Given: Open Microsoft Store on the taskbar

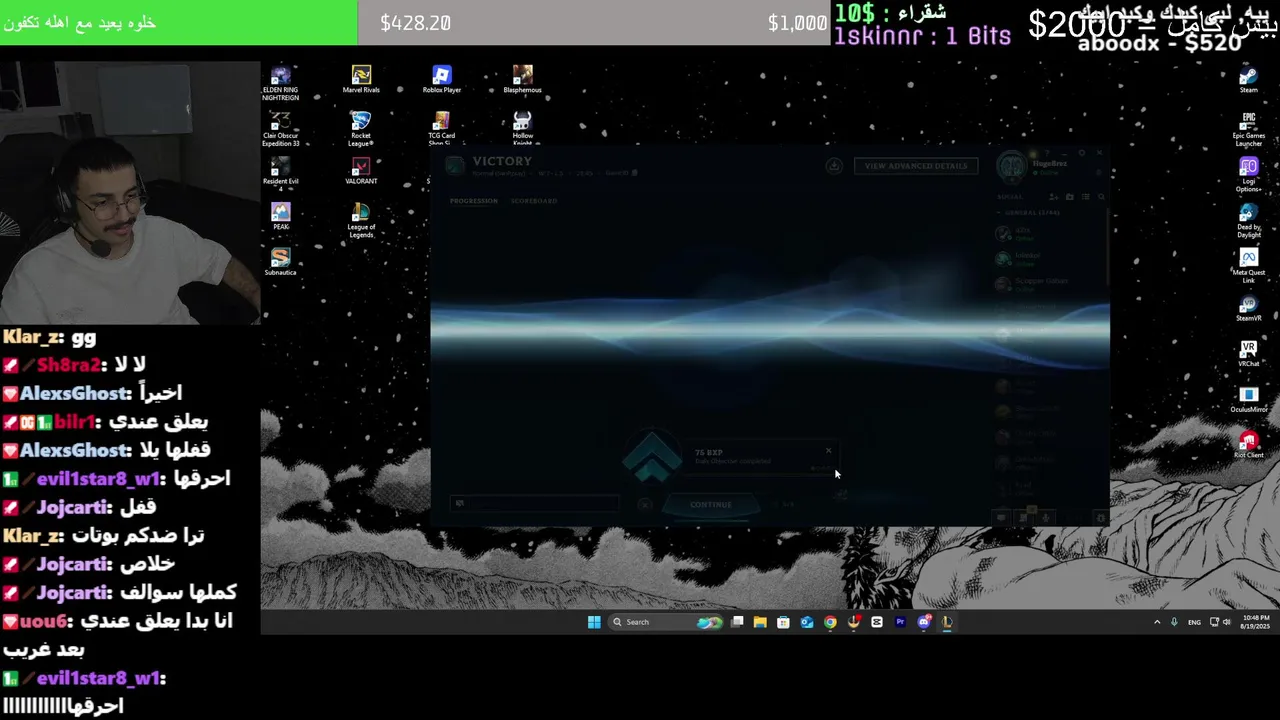Looking at the screenshot, I should (783, 622).
